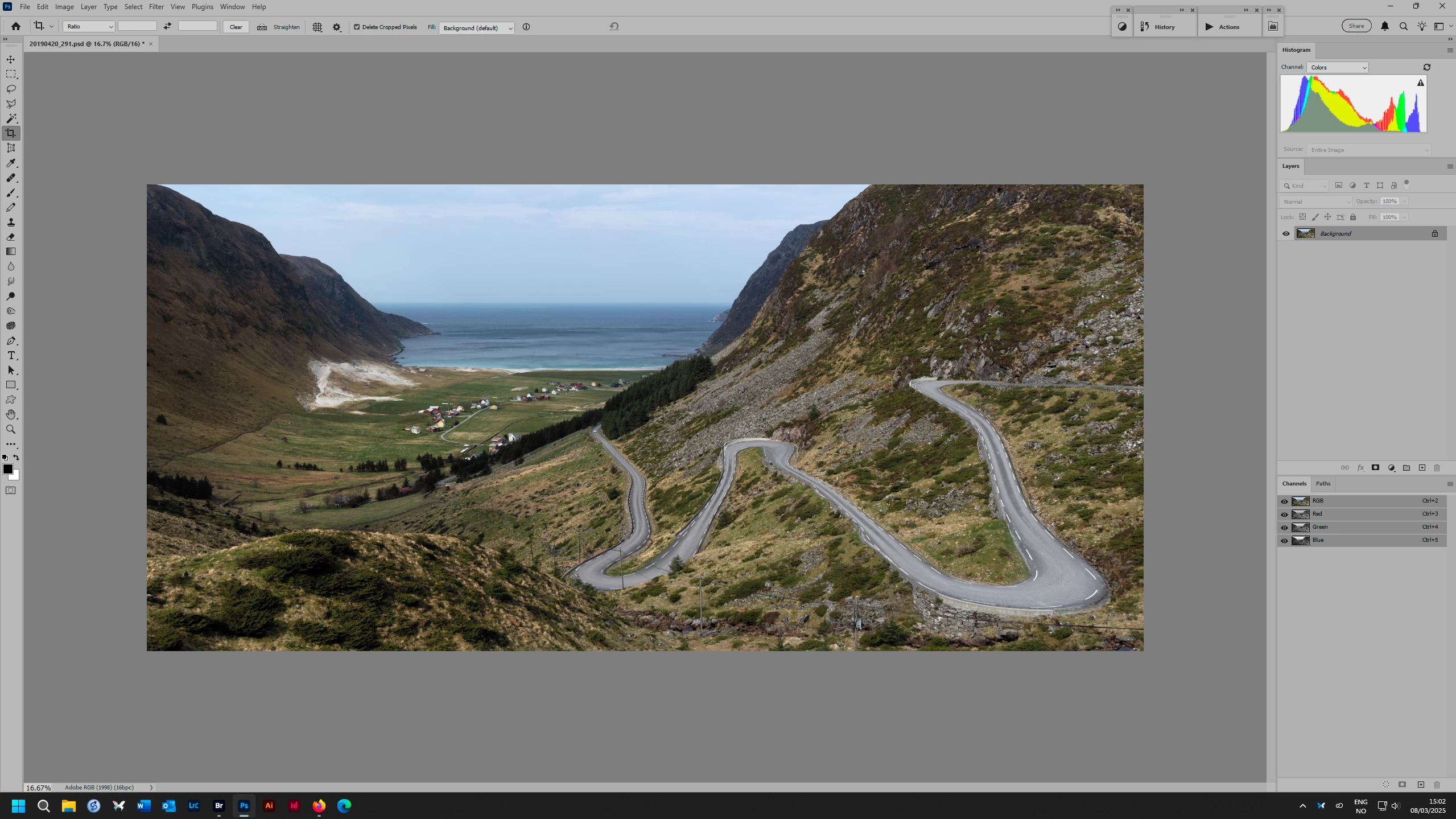Open the crop Ratio preset dropdown
This screenshot has height=819, width=1456.
[89, 26]
